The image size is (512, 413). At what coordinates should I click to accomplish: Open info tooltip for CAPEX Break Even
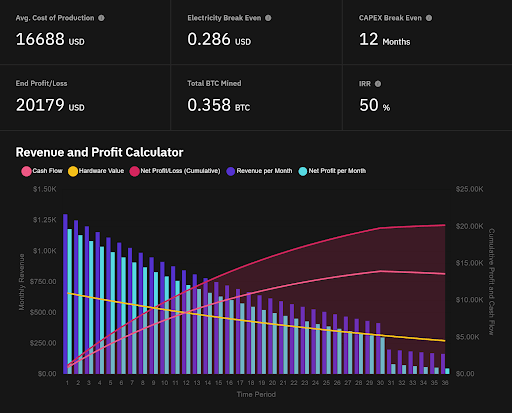(x=429, y=18)
